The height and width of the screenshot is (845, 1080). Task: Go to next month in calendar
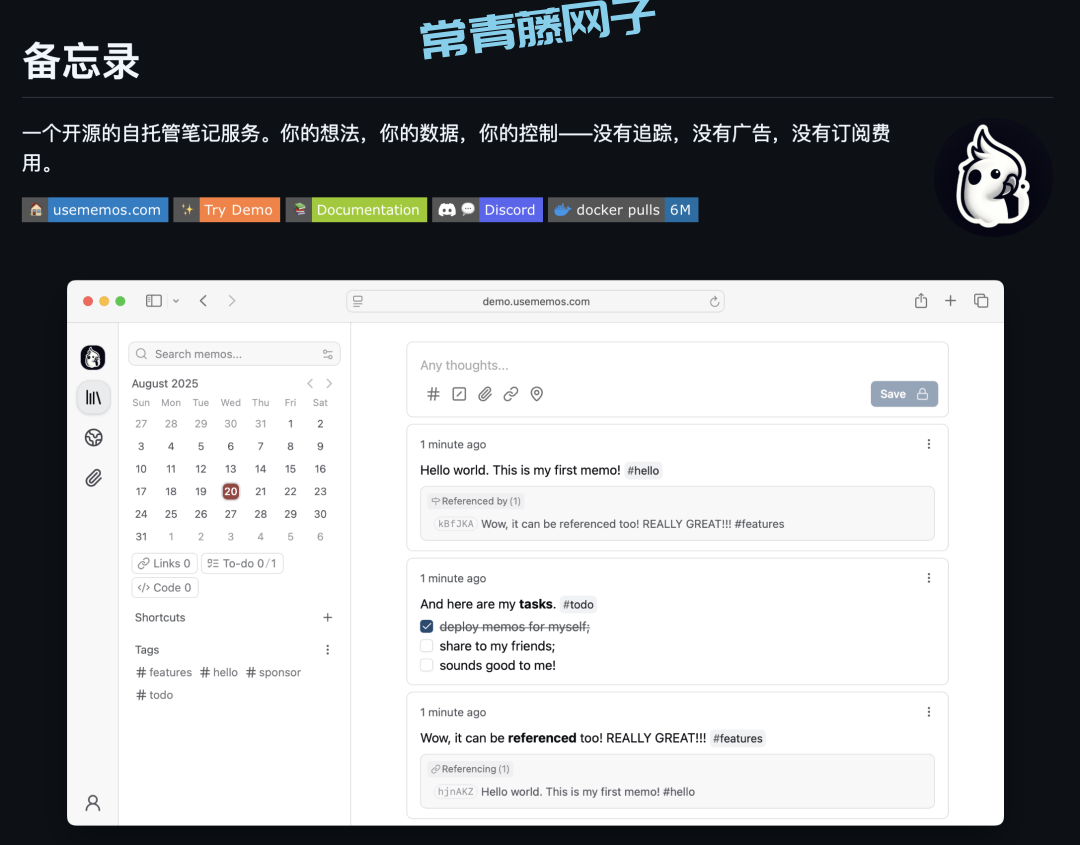[x=329, y=384]
